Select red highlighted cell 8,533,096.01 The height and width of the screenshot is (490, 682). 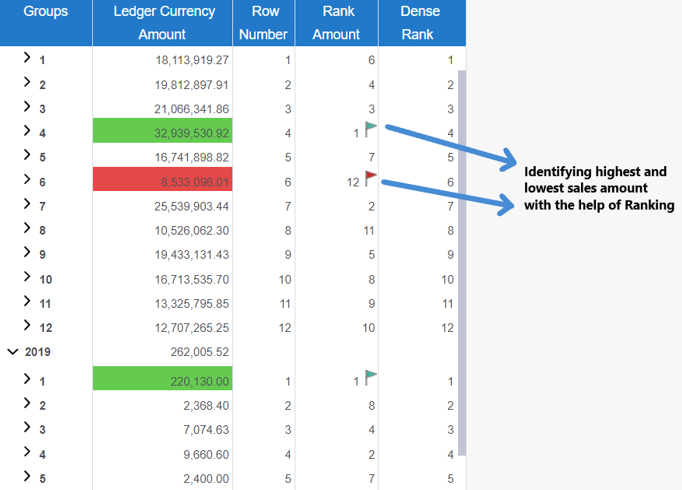click(x=163, y=181)
